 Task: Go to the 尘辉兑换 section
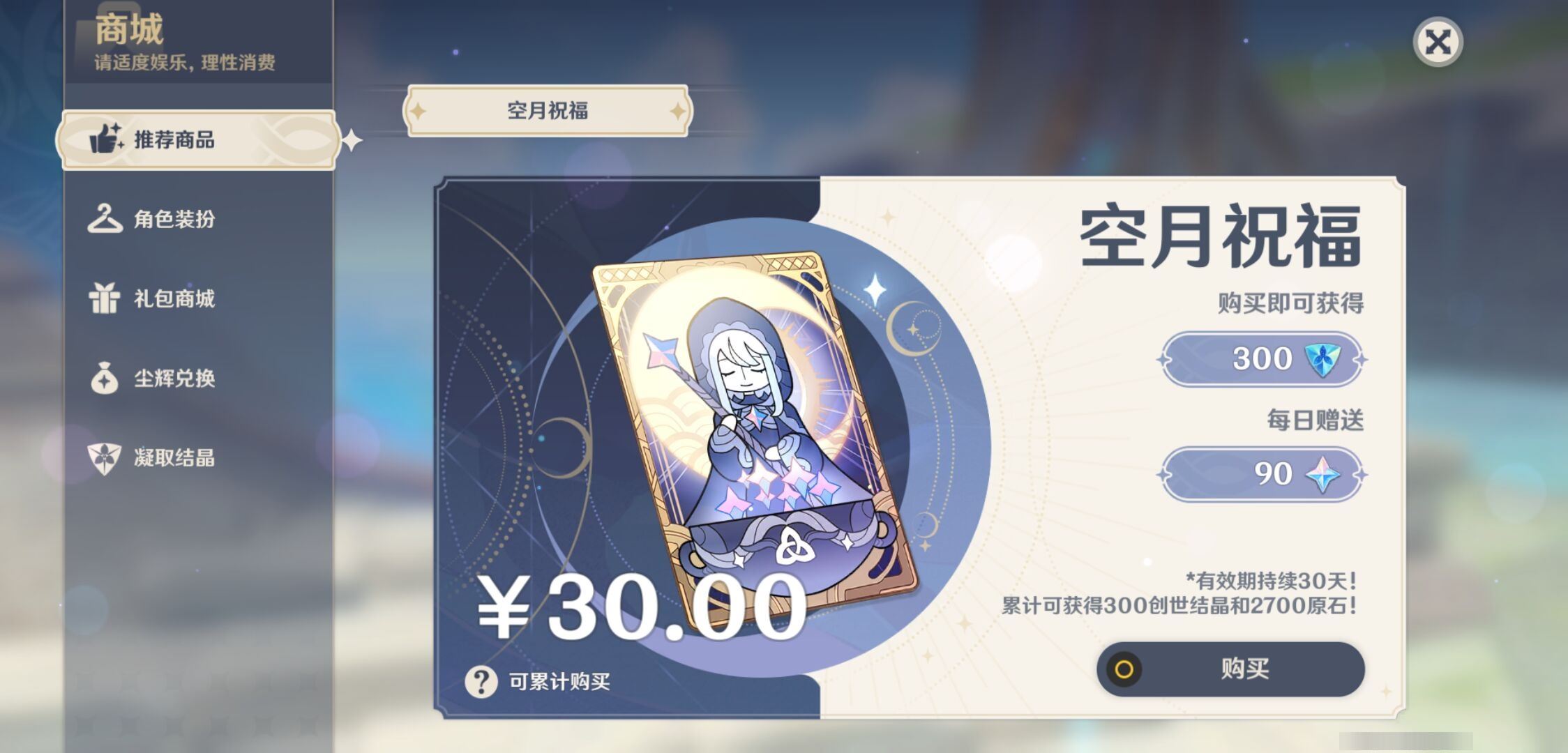[x=199, y=378]
